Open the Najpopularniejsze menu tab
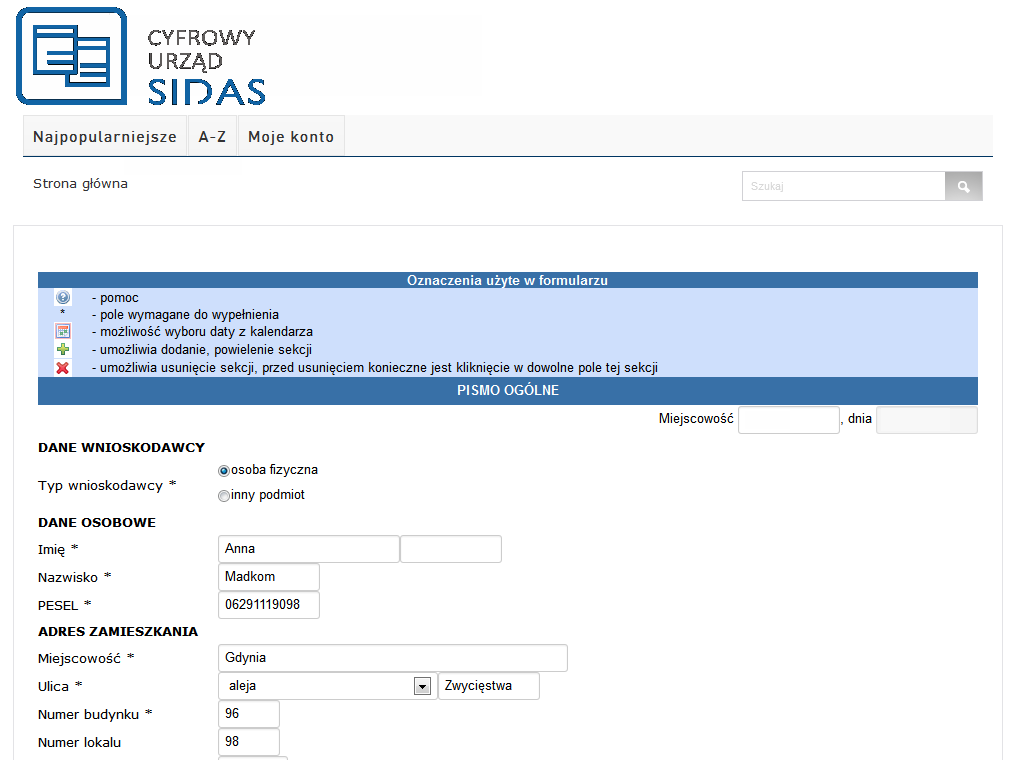 click(105, 137)
